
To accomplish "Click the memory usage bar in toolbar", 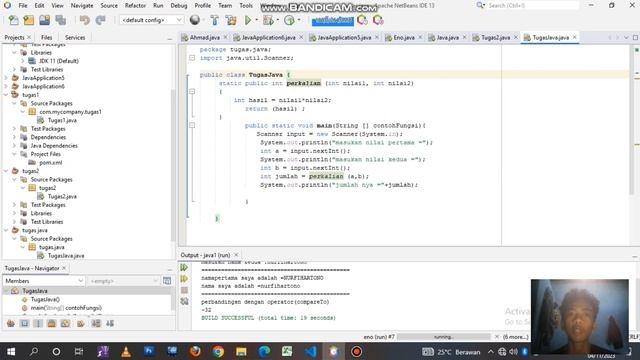I will point(333,20).
